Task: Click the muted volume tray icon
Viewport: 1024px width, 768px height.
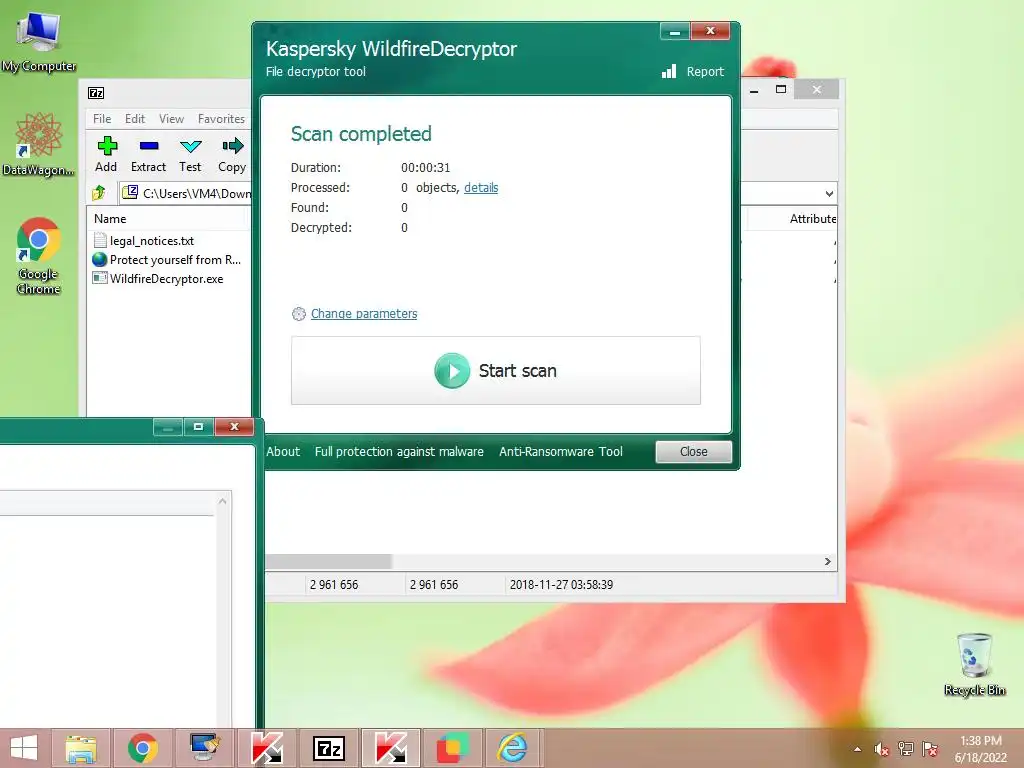Action: [x=882, y=749]
